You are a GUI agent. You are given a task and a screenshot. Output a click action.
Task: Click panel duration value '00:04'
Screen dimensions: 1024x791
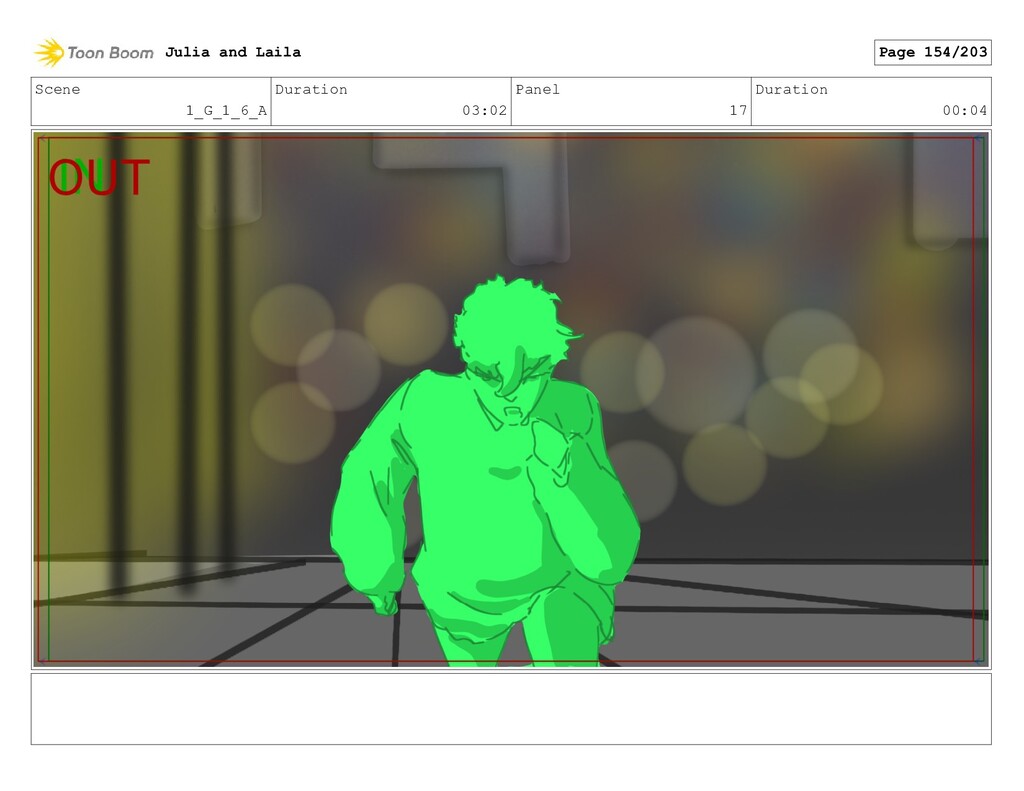coord(965,110)
